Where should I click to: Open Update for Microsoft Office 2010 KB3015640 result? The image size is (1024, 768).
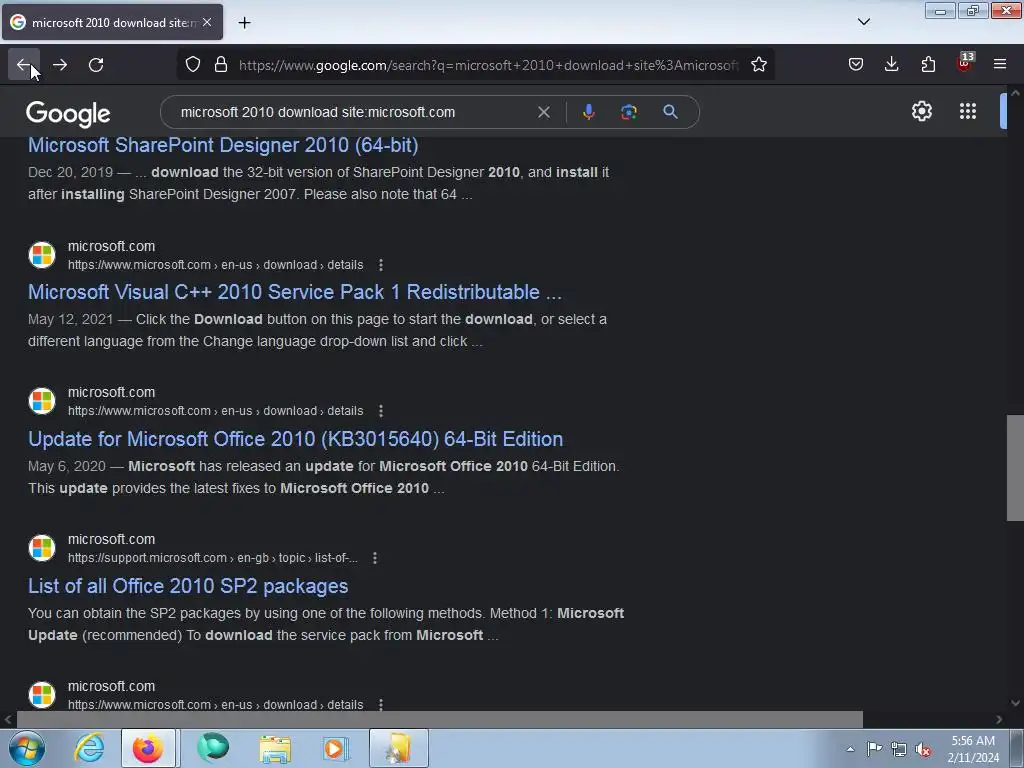295,439
